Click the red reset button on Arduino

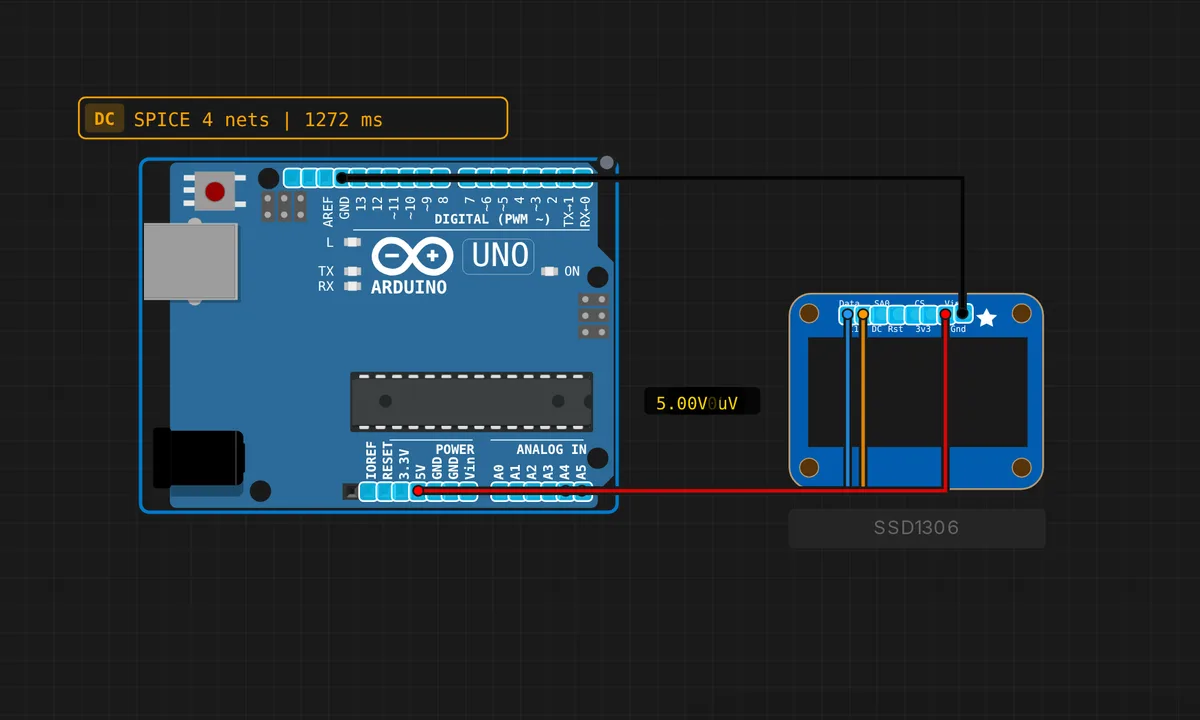pos(215,190)
